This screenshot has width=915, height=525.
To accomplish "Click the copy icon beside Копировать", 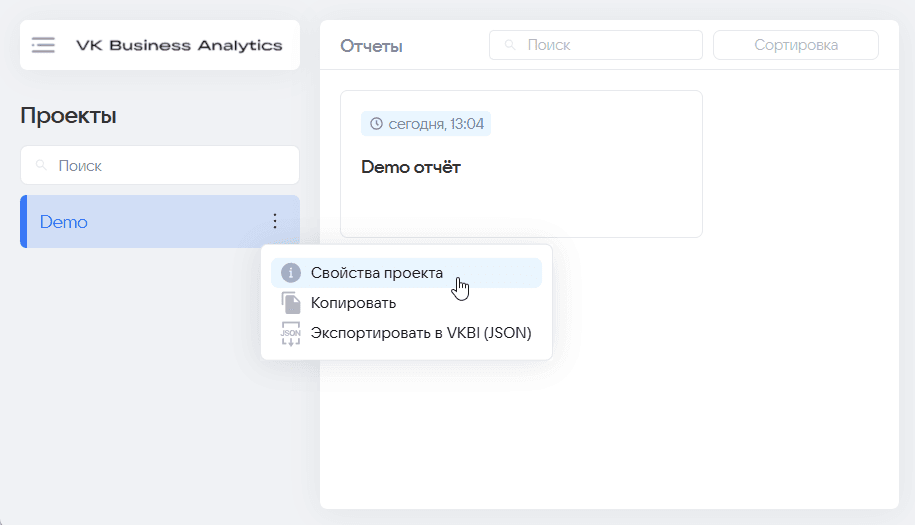I will pyautogui.click(x=291, y=303).
